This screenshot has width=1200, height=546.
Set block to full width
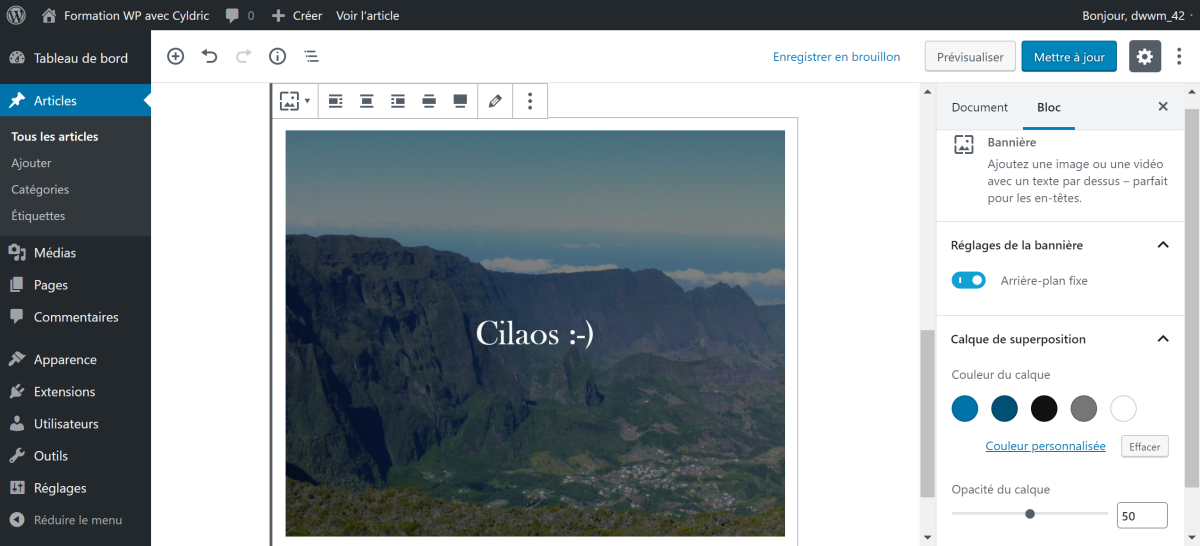pyautogui.click(x=460, y=101)
